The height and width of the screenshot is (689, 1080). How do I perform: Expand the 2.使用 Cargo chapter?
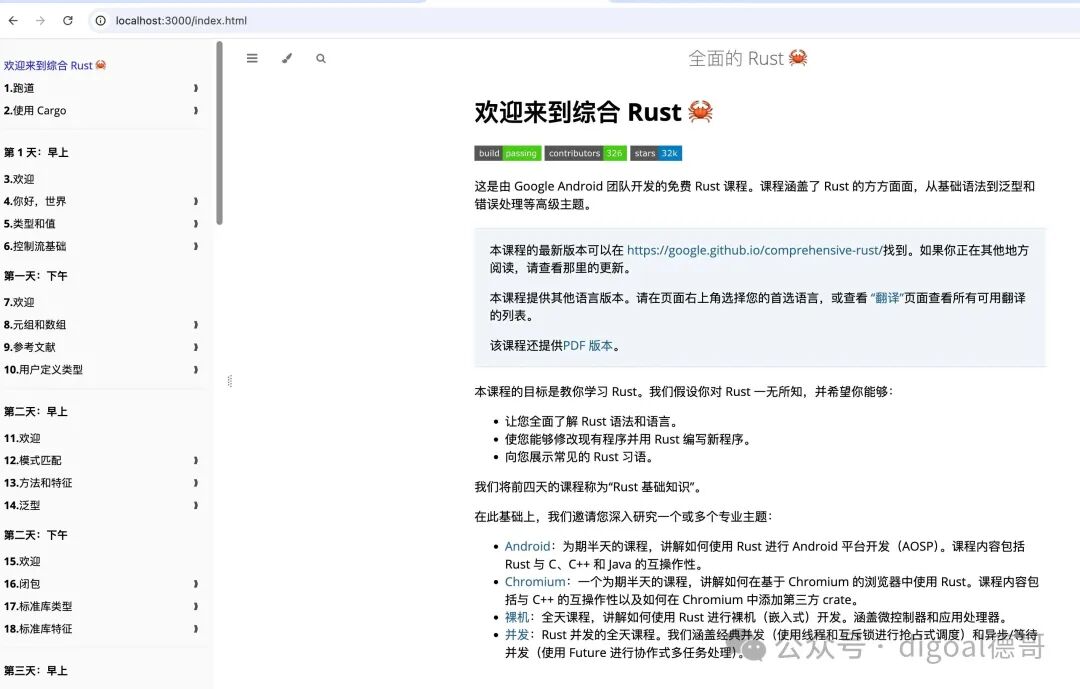196,110
